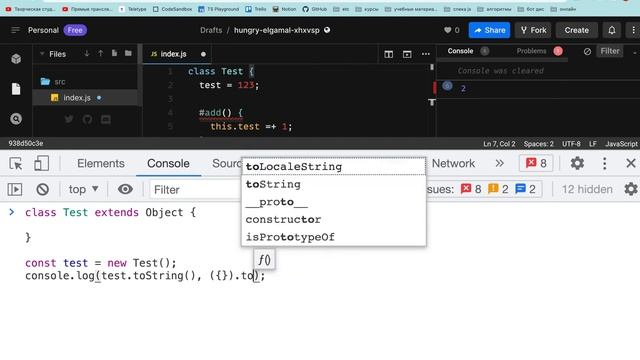This screenshot has height=360, width=640.
Task: Click the JavaScript language status item
Action: click(621, 144)
